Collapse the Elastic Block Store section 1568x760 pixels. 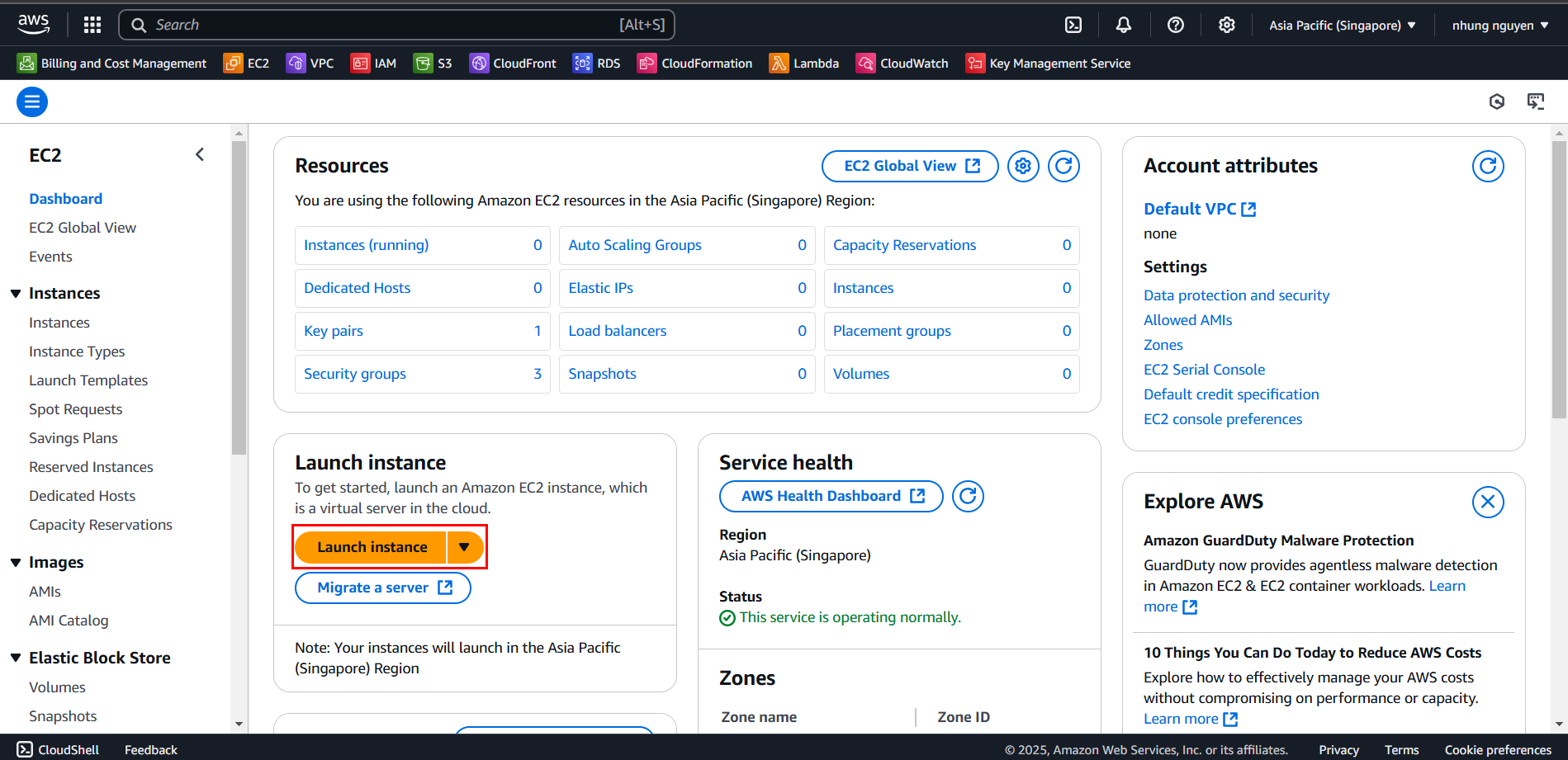point(16,658)
